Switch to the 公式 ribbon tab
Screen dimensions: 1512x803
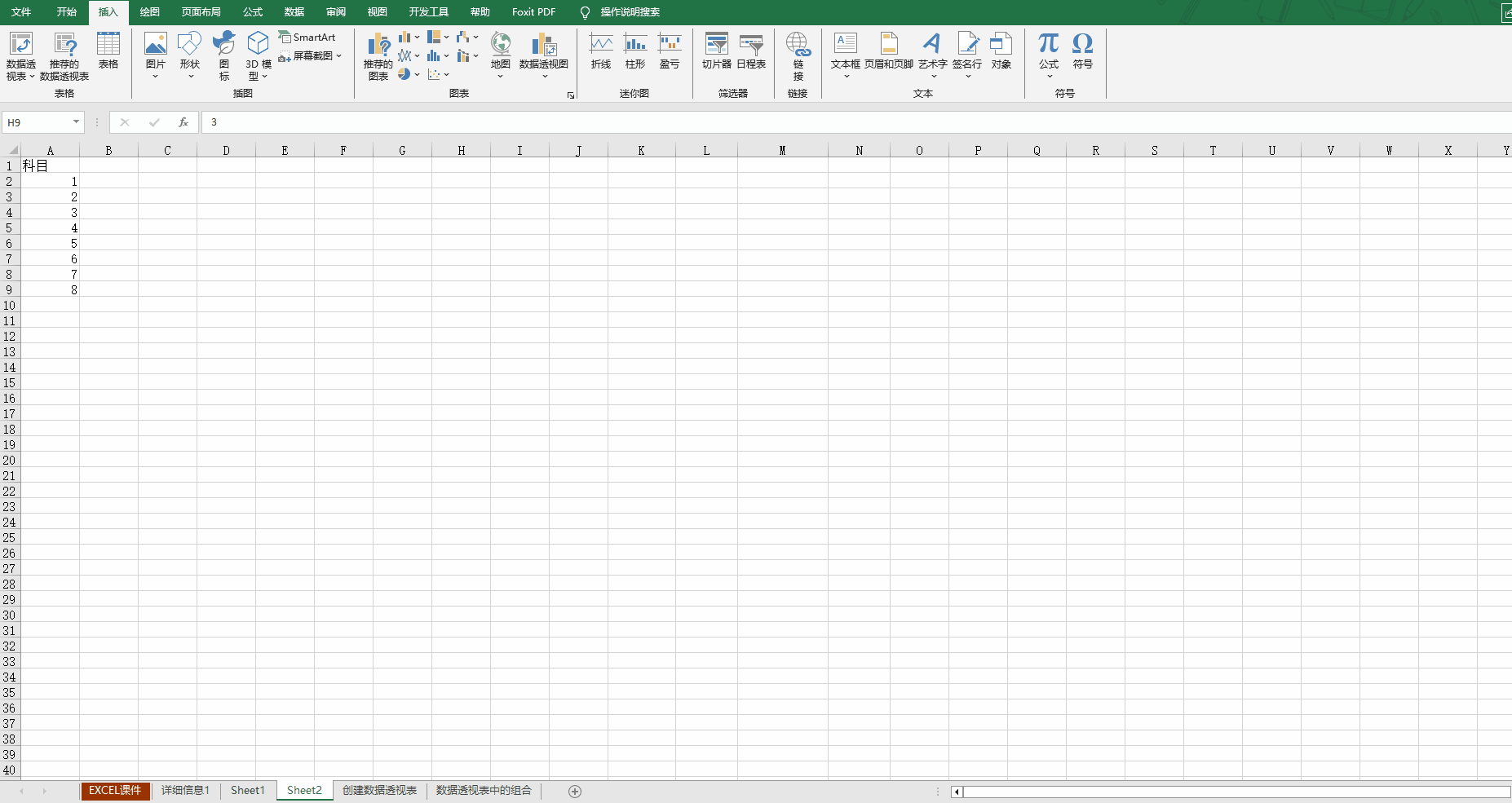point(253,12)
